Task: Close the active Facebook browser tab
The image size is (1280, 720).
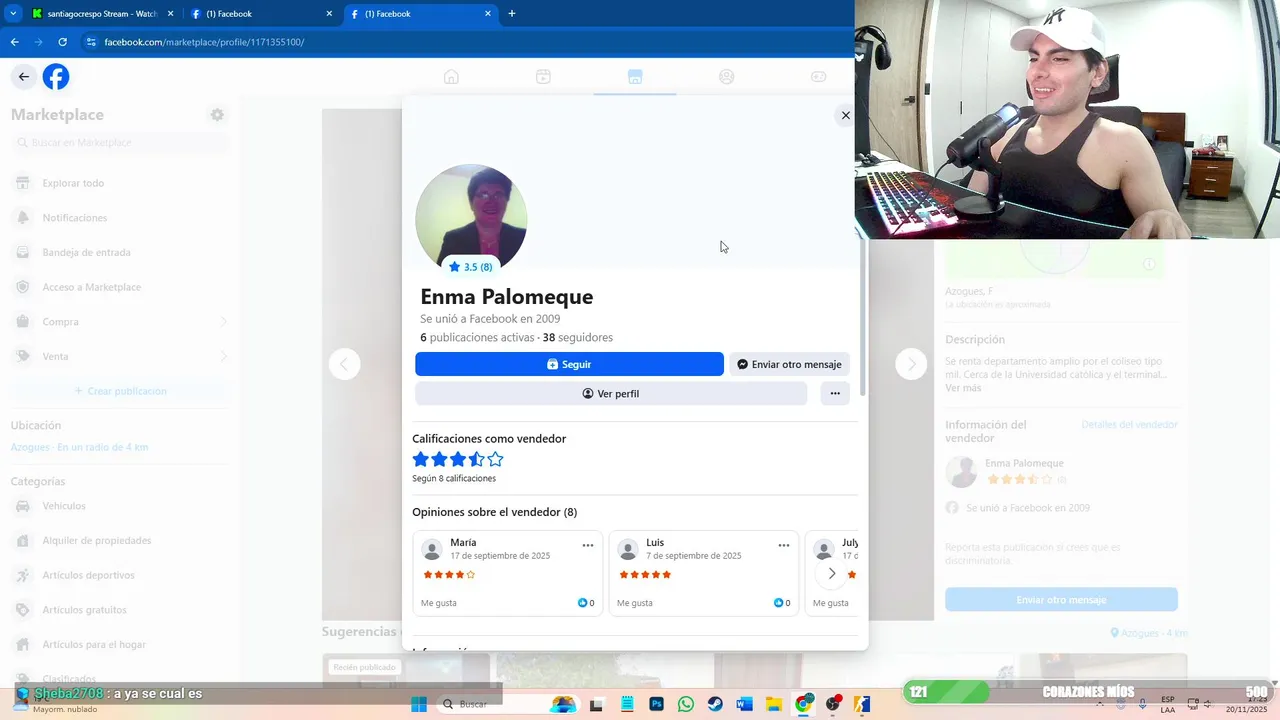Action: [488, 14]
